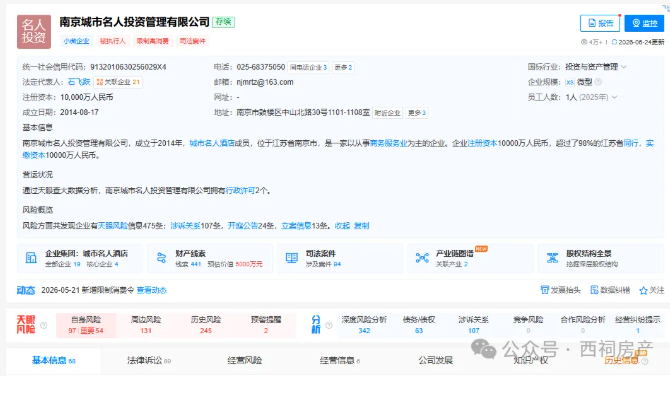Image resolution: width=670 pixels, height=399 pixels.
Task: Open 关联企业 21 badge
Action: coord(118,82)
